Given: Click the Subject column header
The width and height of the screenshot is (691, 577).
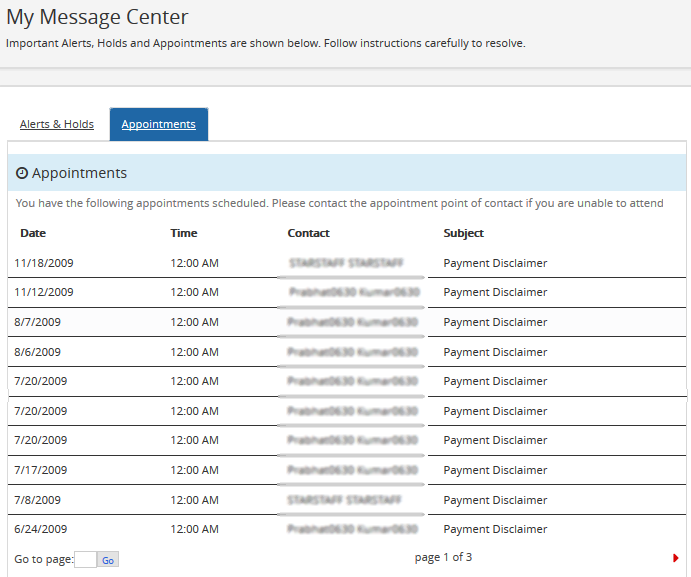Looking at the screenshot, I should [463, 233].
